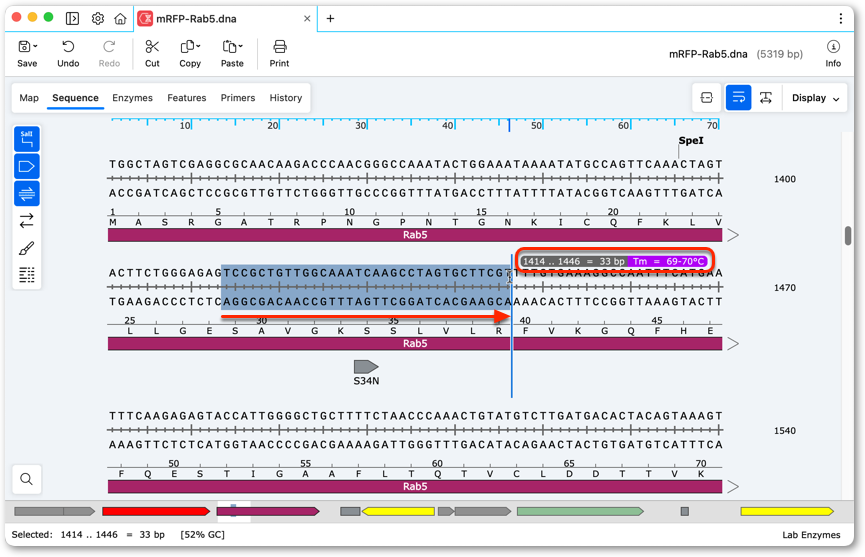The width and height of the screenshot is (865, 557).
Task: Click the red feature in overview bar
Action: click(x=156, y=512)
